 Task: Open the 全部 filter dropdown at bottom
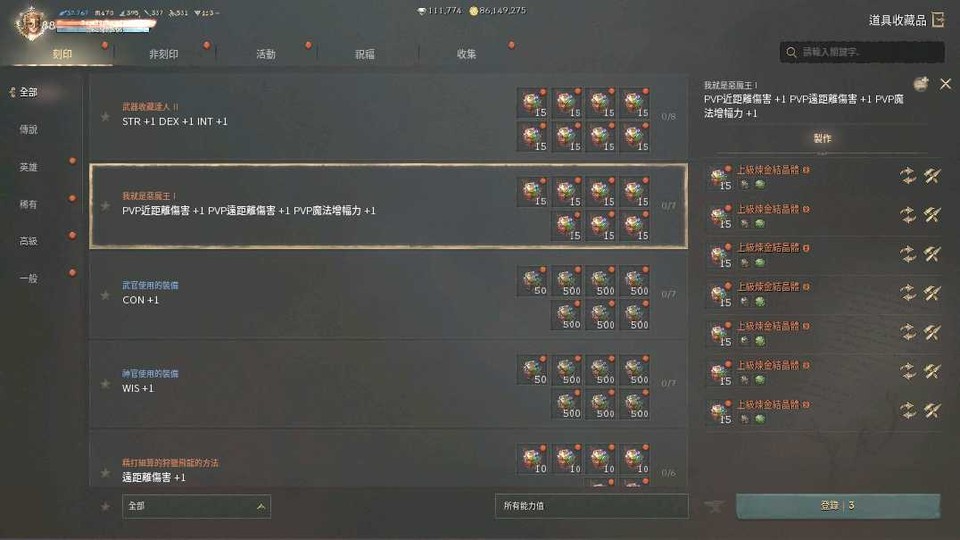click(197, 506)
